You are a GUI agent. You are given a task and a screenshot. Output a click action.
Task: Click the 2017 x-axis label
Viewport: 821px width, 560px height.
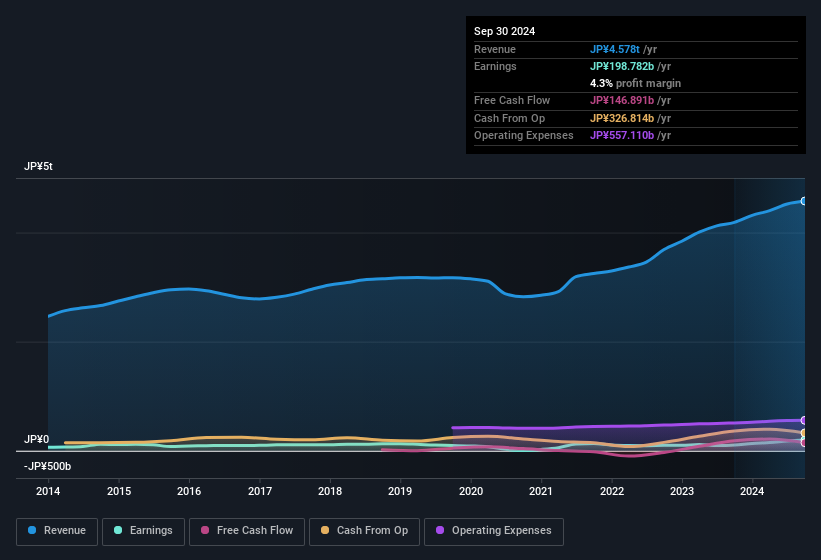[260, 491]
